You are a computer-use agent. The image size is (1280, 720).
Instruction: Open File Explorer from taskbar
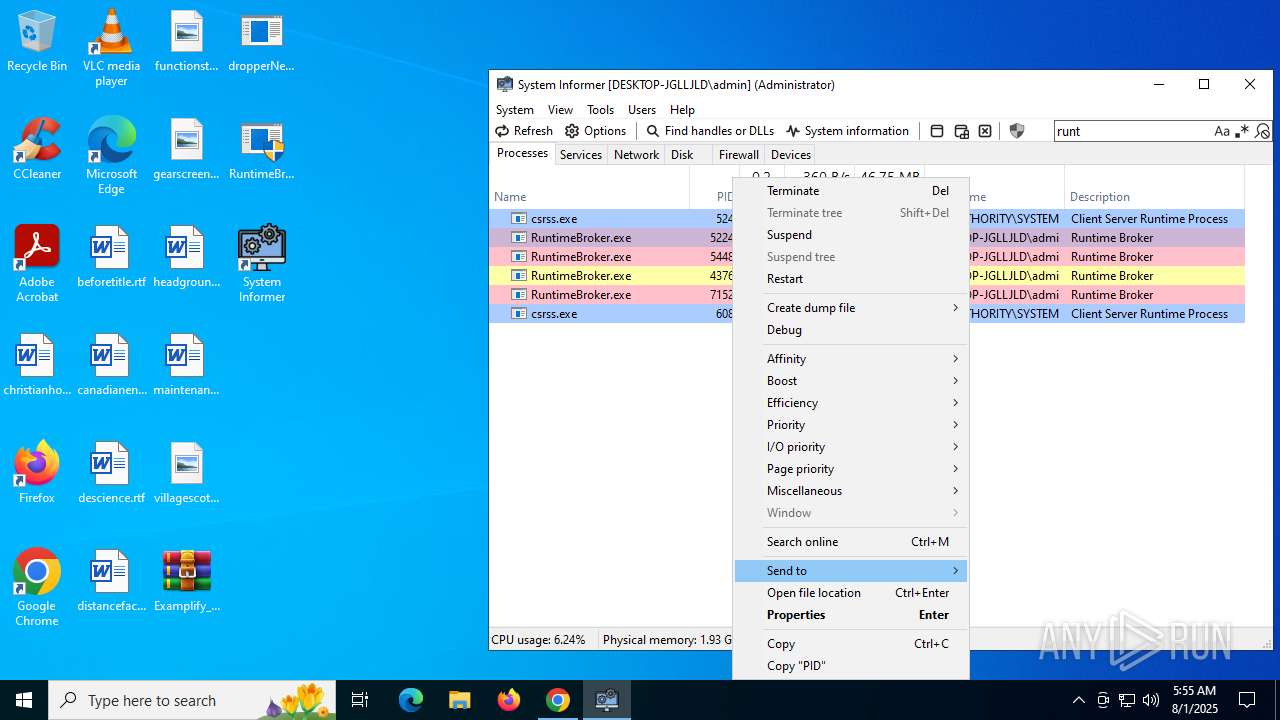click(459, 700)
